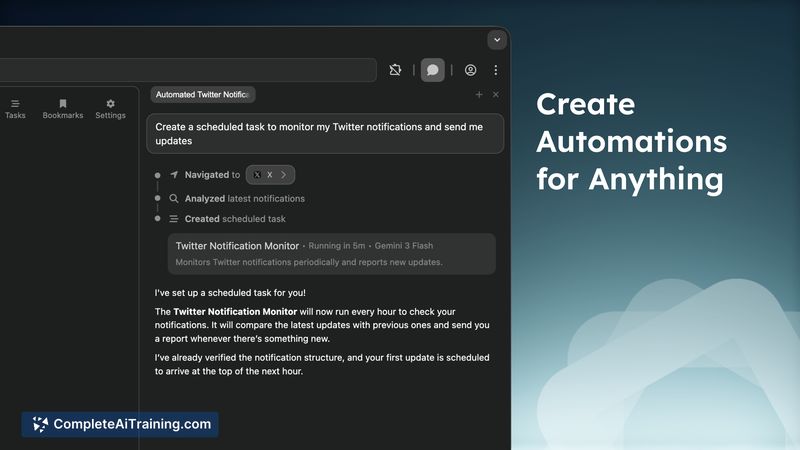
Task: Open Bookmarks in the sidebar
Action: pos(63,109)
